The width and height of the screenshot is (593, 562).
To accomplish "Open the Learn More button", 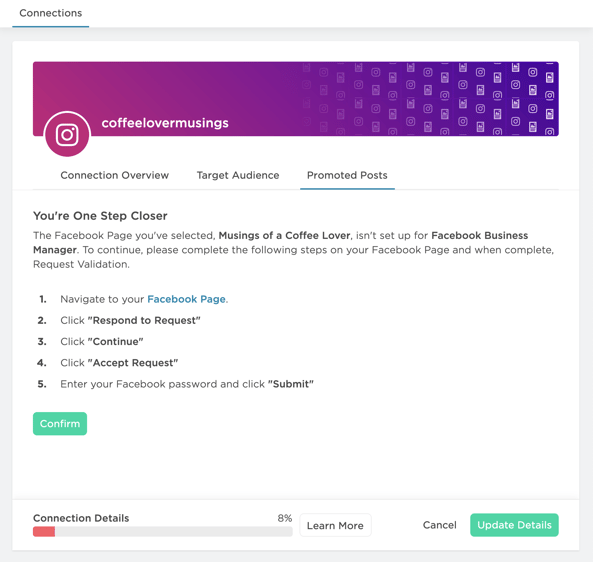I will (x=335, y=525).
